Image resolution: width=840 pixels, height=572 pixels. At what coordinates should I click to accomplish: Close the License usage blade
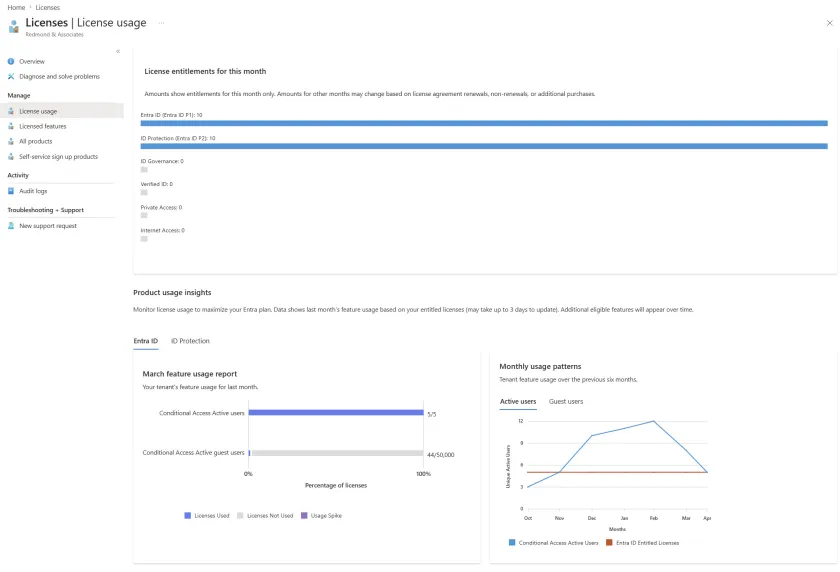tap(829, 23)
